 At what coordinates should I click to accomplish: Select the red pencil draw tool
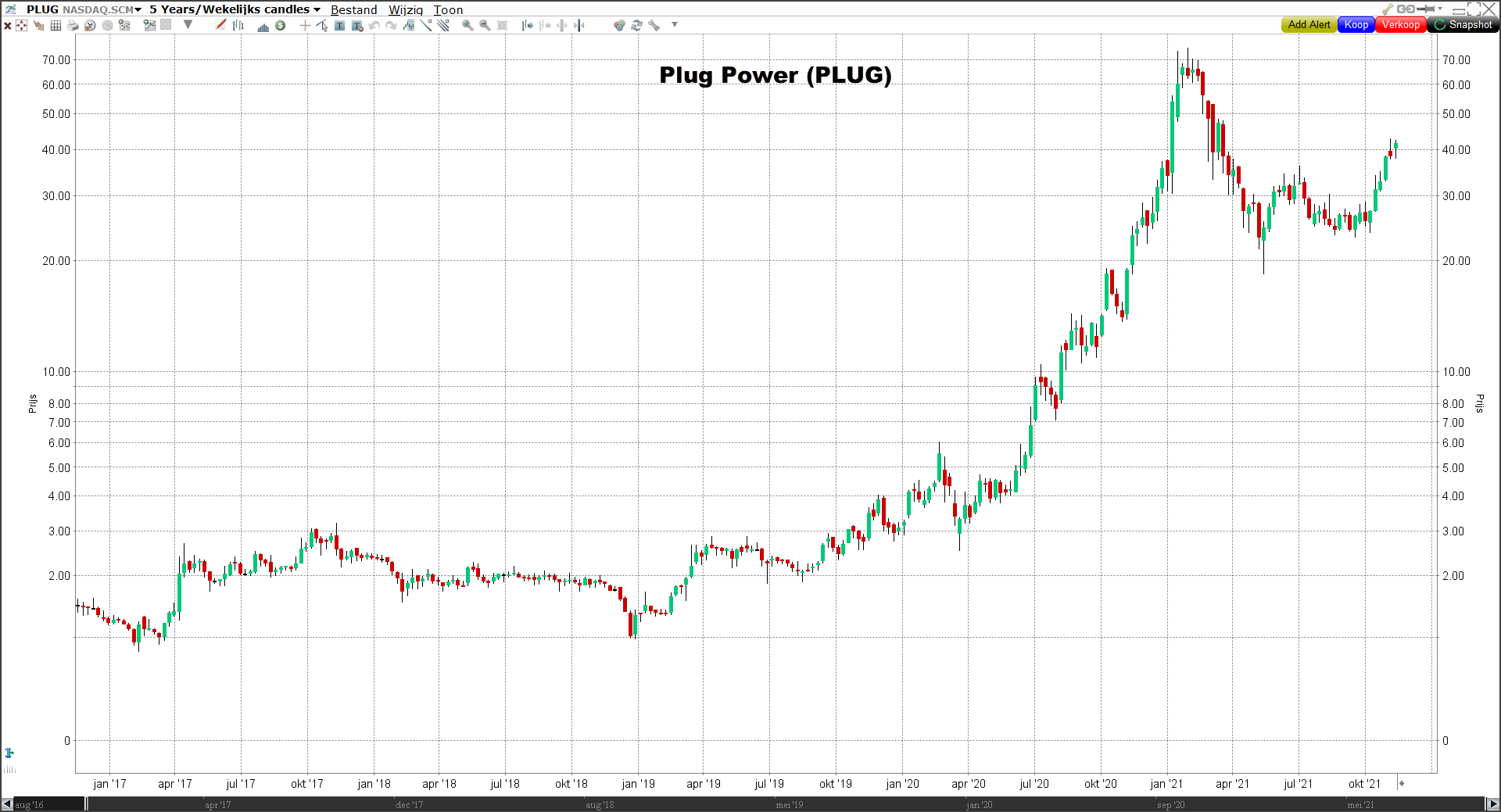(x=221, y=24)
